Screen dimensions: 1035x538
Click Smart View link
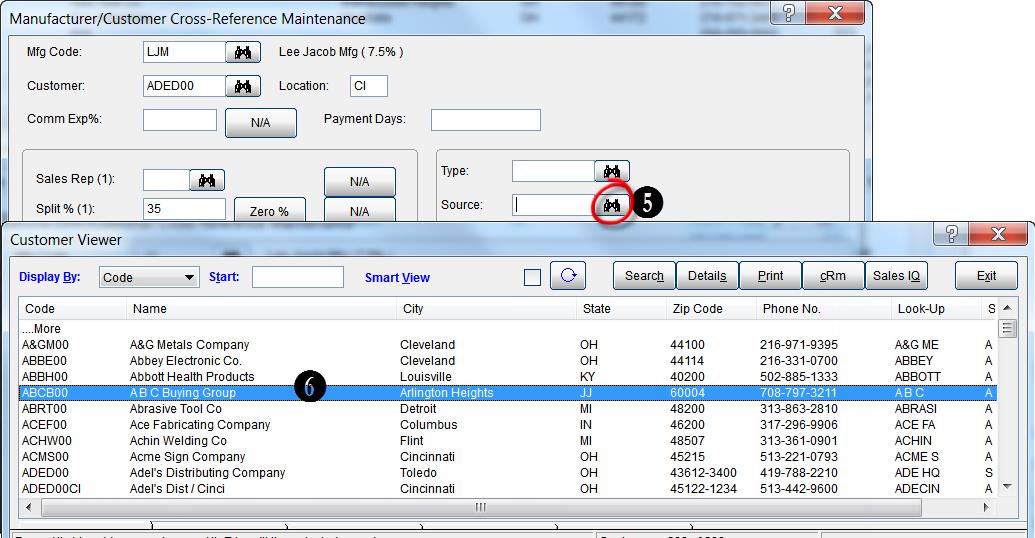pos(397,278)
